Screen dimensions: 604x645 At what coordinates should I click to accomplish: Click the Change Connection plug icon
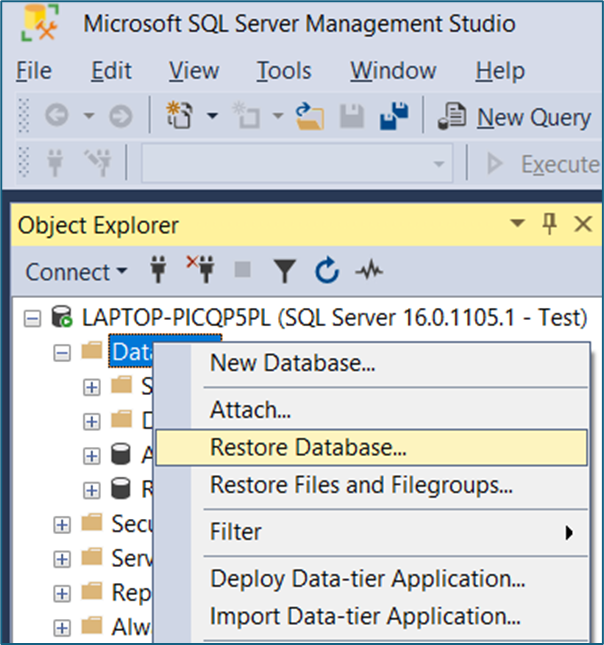(x=98, y=163)
